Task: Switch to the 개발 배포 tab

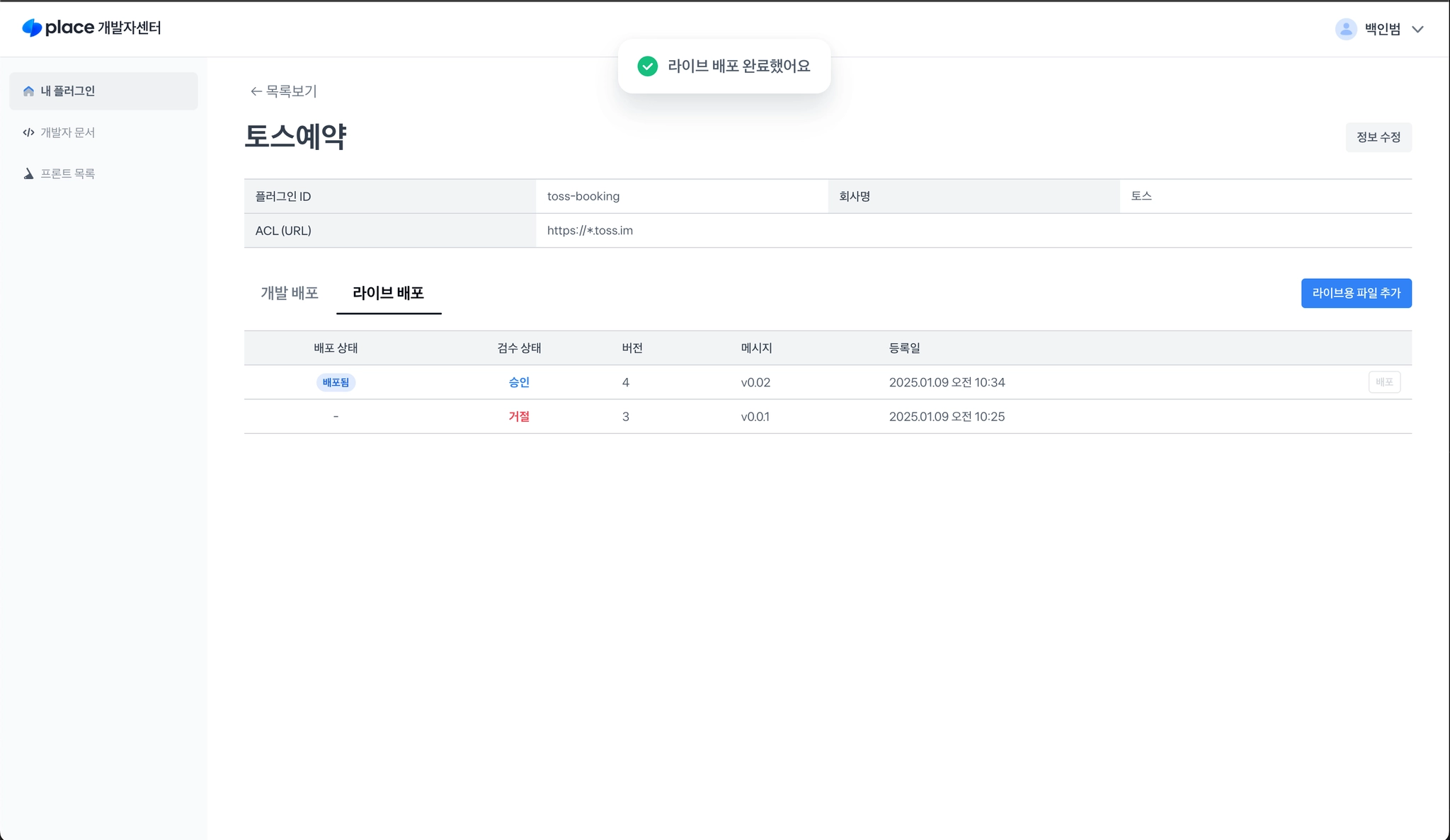Action: click(x=290, y=293)
